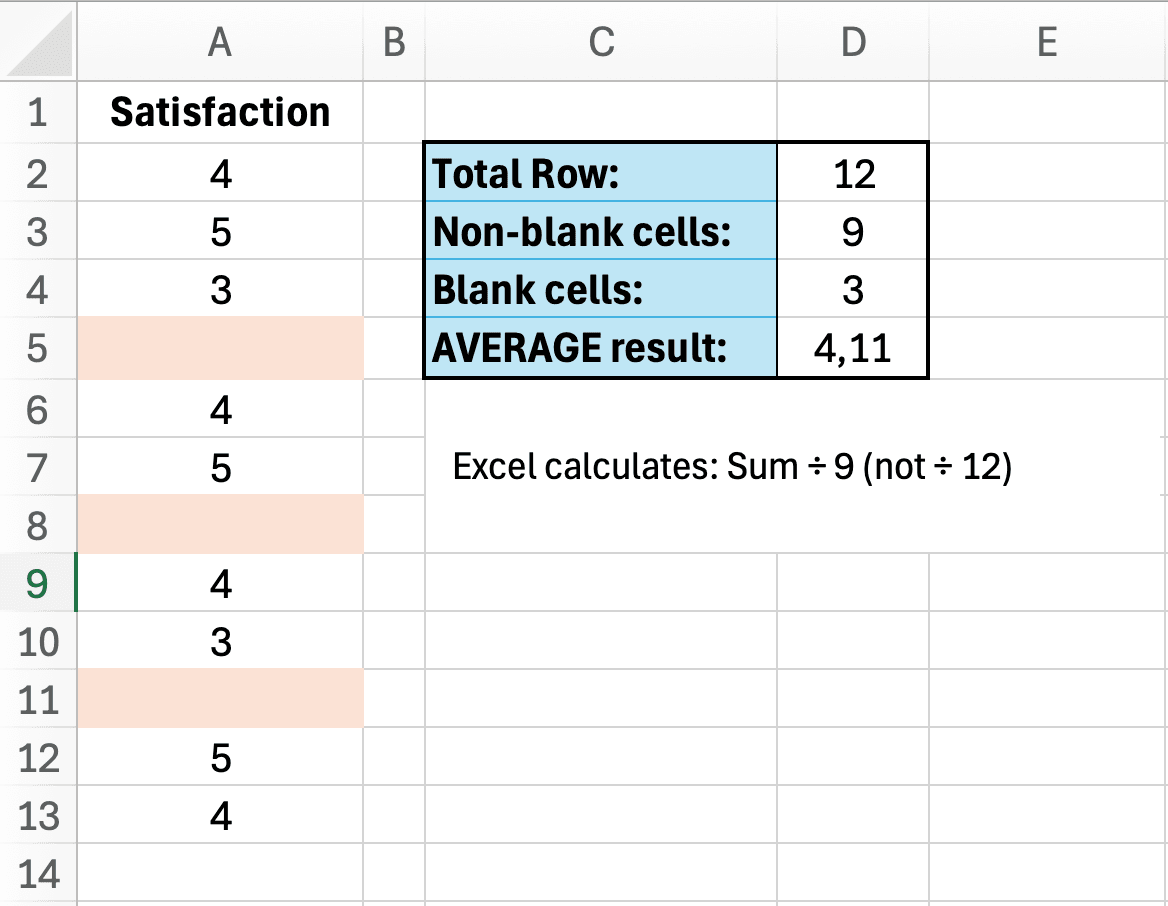Select the blank highlighted cell A8
Screen dimensions: 1168x906
220,525
